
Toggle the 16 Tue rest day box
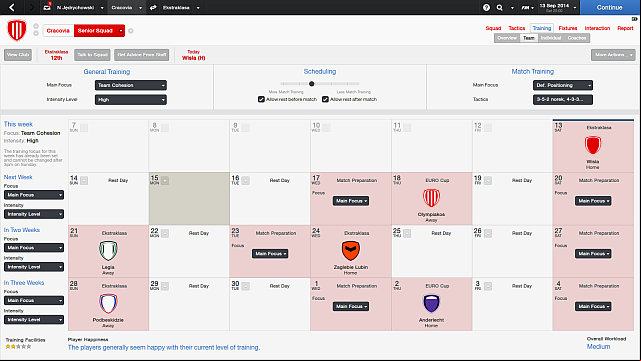click(x=245, y=181)
